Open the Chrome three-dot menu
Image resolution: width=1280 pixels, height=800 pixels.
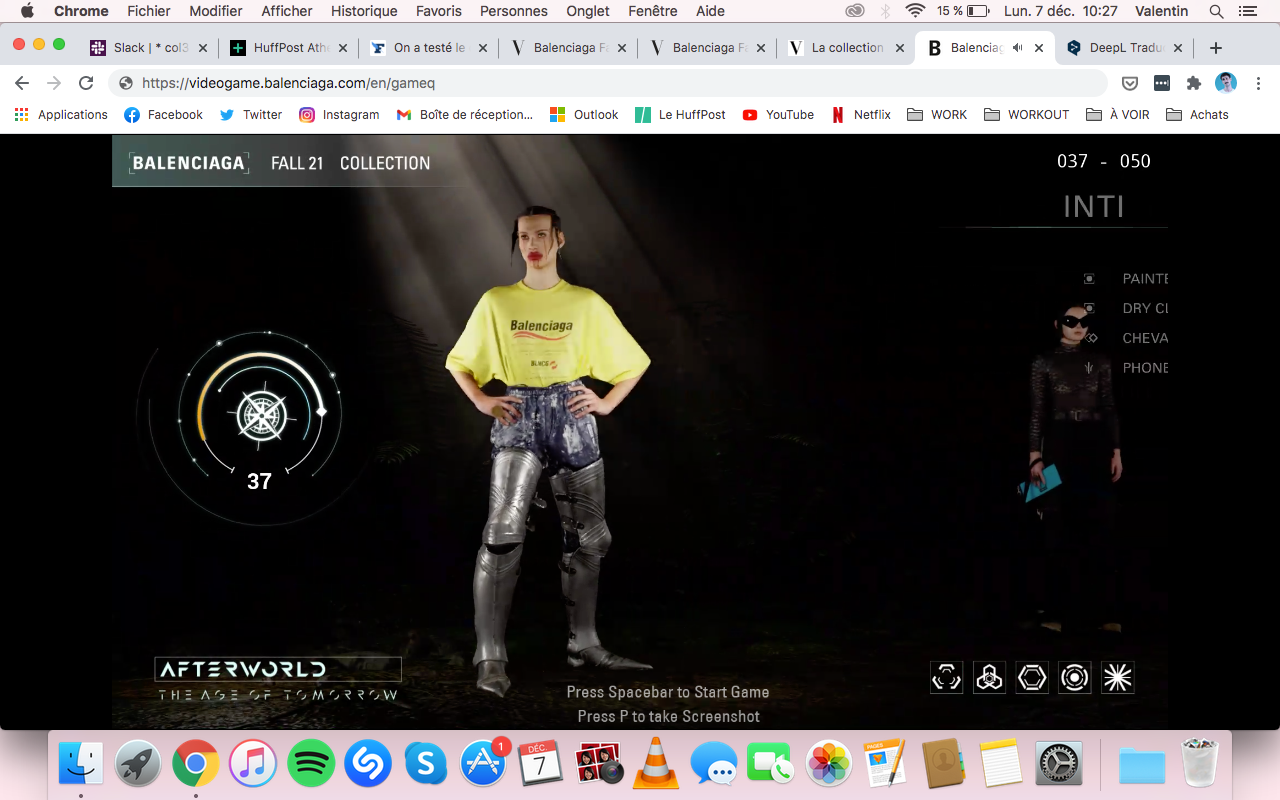[x=1258, y=83]
